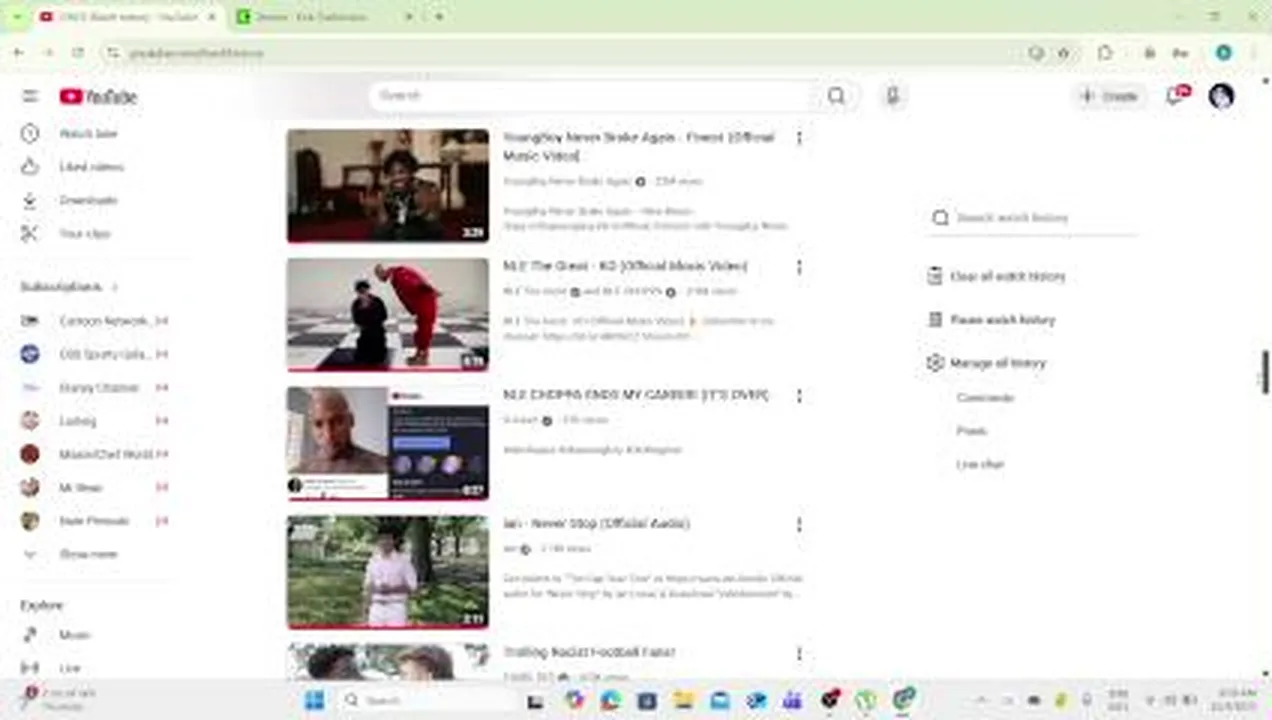This screenshot has height=720, width=1272.
Task: Select Live chat under Manage all history
Action: point(980,464)
